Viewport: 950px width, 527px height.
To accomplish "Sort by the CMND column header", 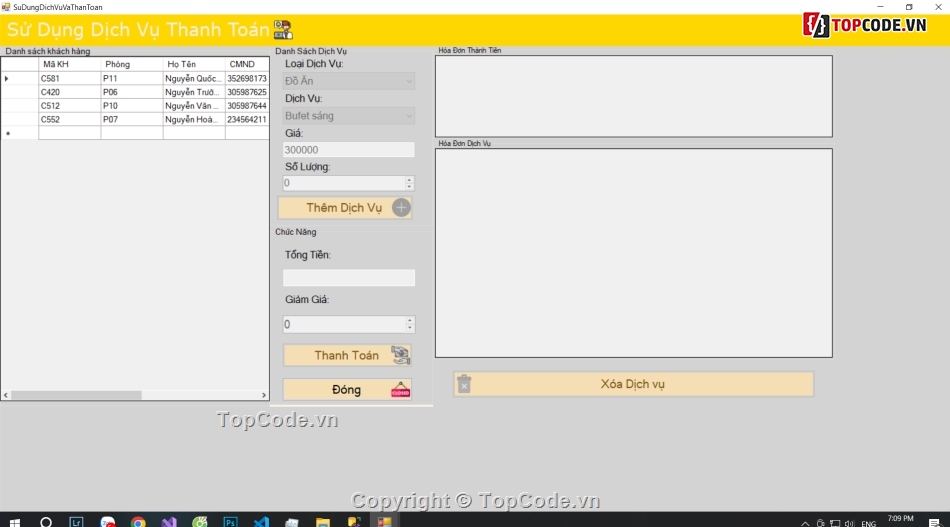I will [247, 64].
